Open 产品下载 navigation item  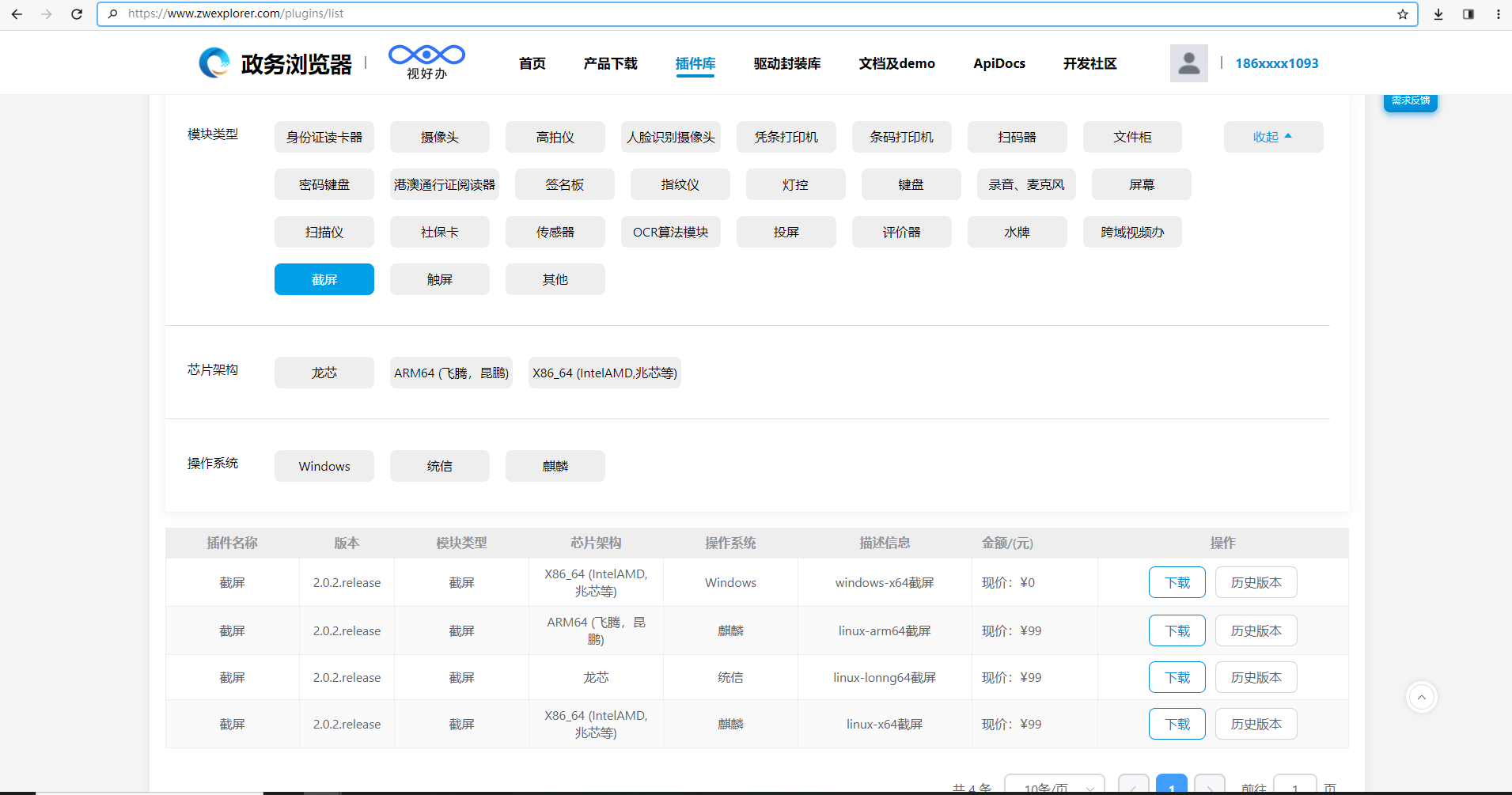tap(610, 63)
